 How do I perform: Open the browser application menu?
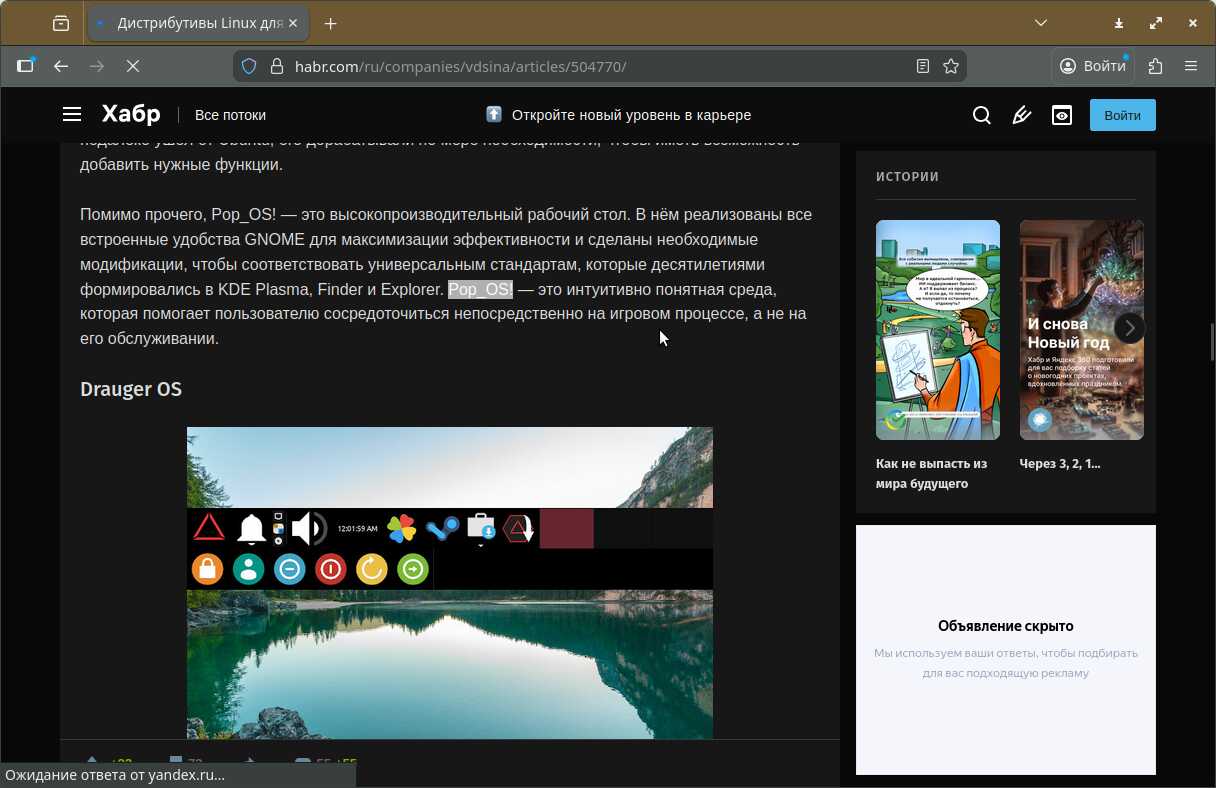pos(1191,66)
